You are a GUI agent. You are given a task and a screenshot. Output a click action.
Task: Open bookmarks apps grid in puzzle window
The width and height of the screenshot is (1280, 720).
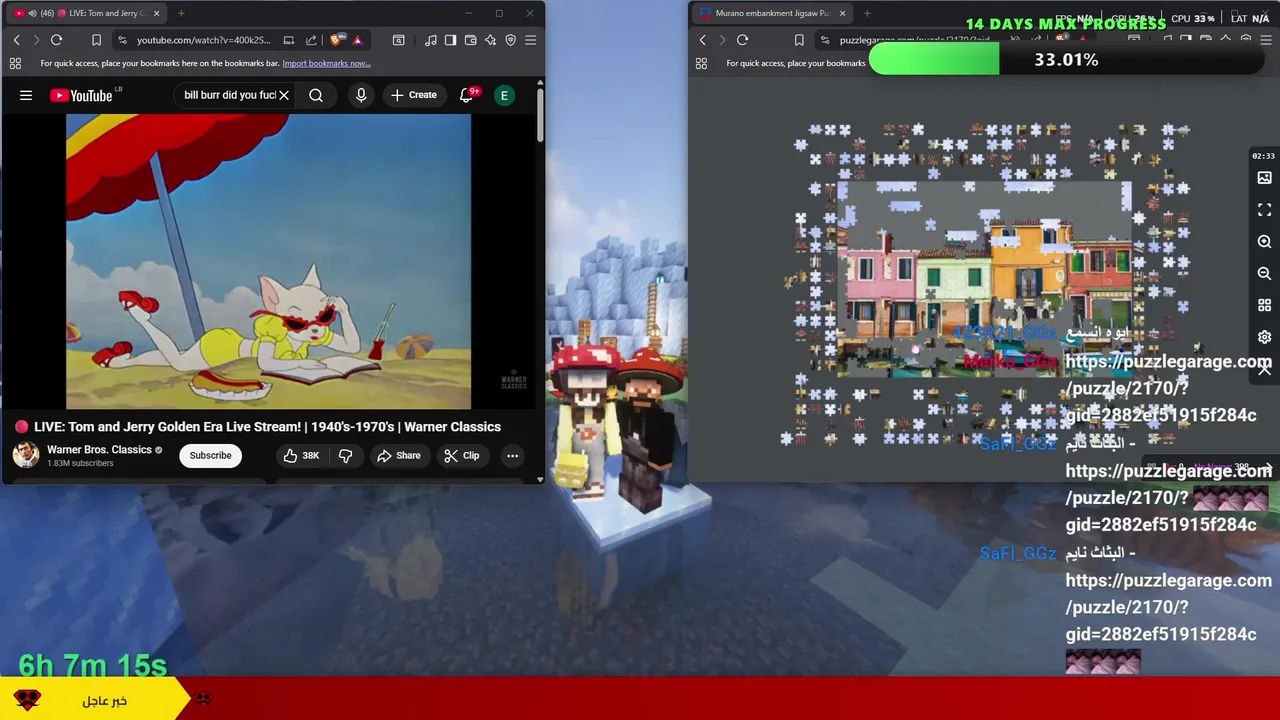click(x=701, y=63)
